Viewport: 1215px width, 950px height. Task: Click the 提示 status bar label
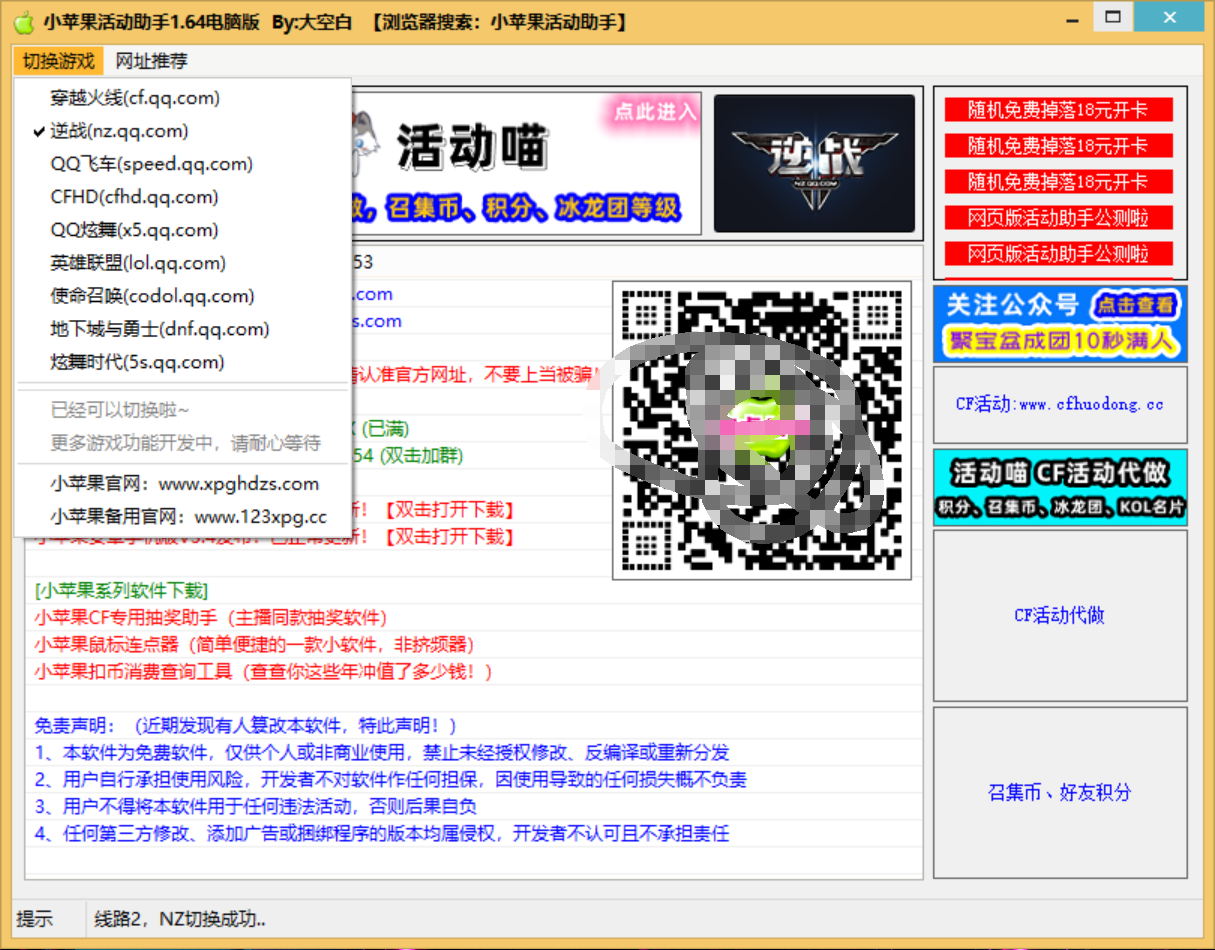click(x=35, y=920)
